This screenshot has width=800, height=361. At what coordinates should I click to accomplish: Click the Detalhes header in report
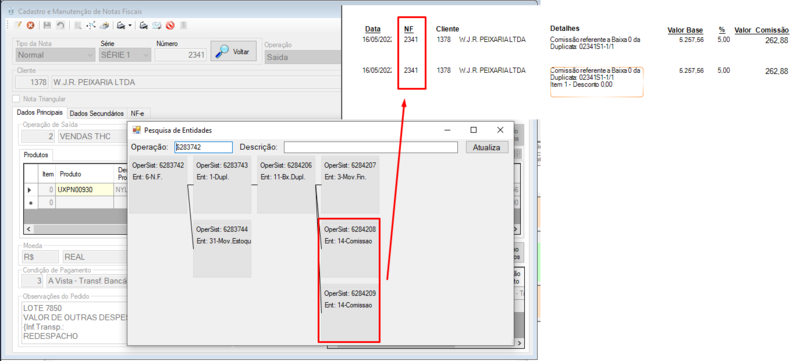(x=565, y=28)
